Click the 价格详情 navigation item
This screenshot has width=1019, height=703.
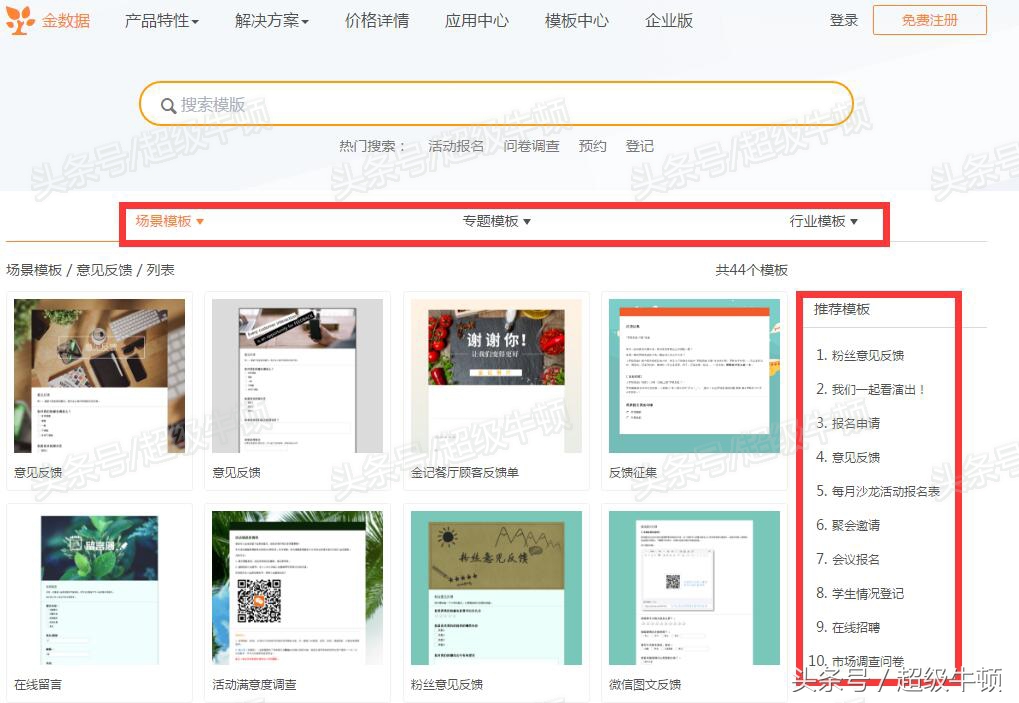[x=375, y=19]
